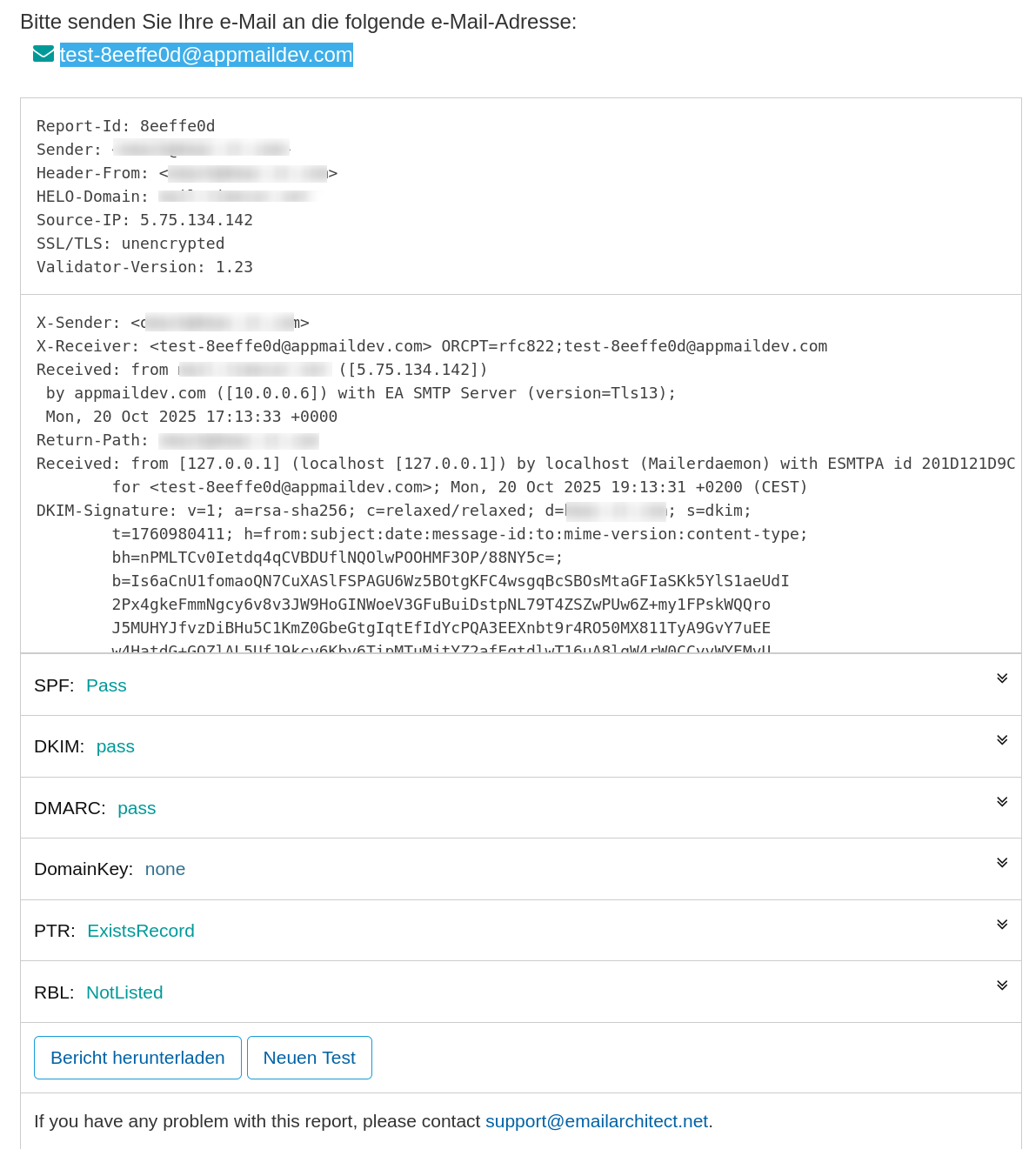Click the SPF Pass status text
This screenshot has height=1176, width=1029.
(x=106, y=685)
